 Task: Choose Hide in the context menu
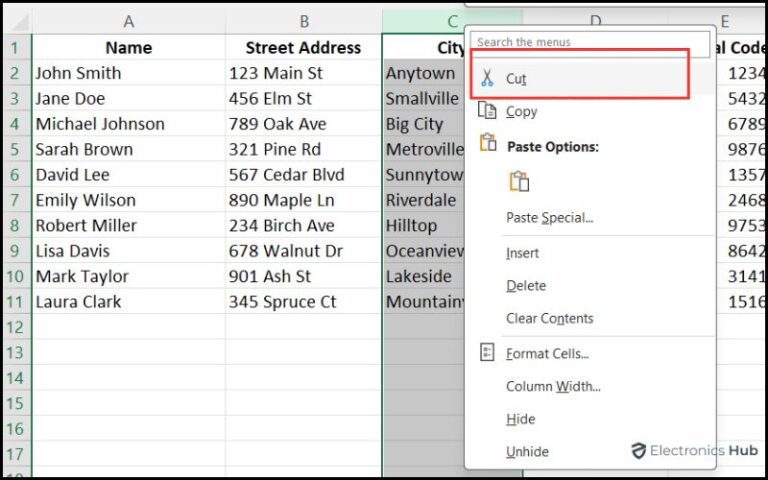pos(593,419)
